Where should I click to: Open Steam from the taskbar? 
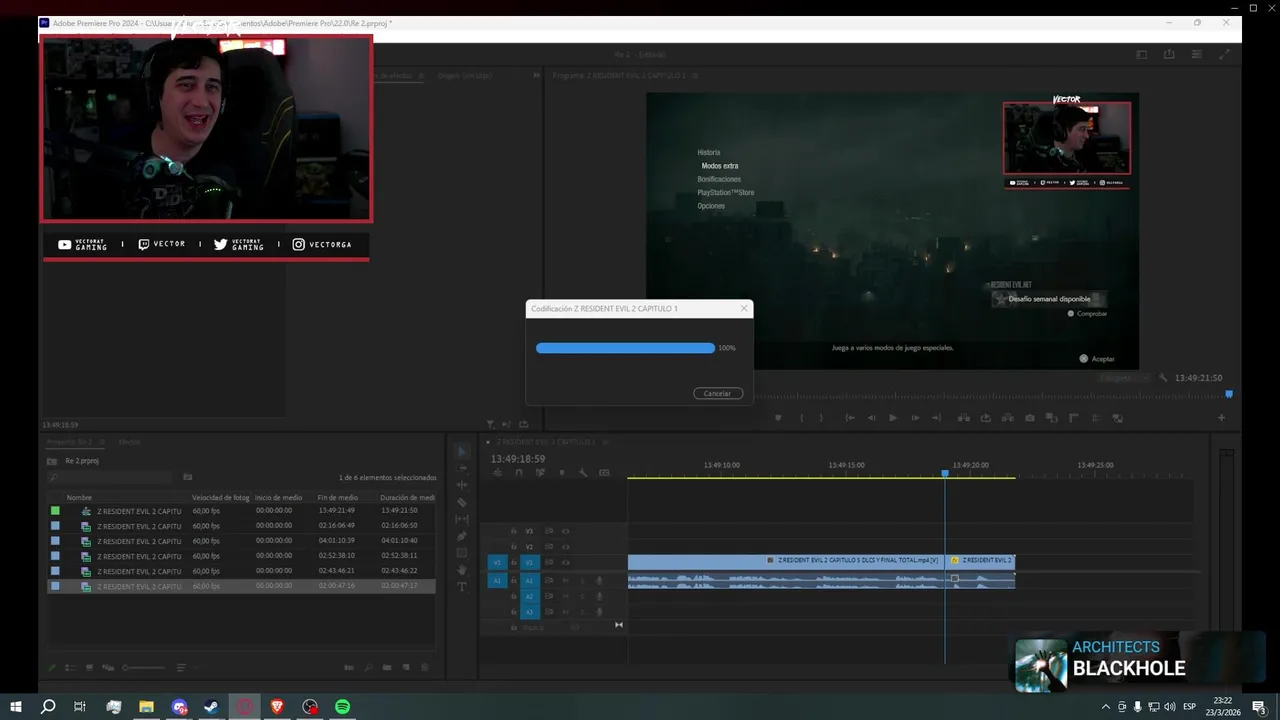click(x=212, y=707)
